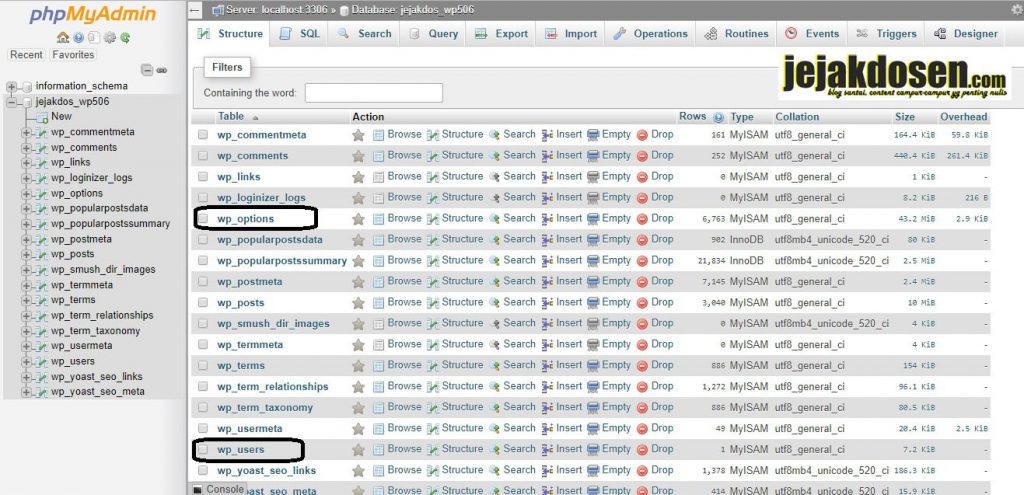Open the wp_options table link
Viewport: 1024px width, 495px height.
[x=246, y=219]
